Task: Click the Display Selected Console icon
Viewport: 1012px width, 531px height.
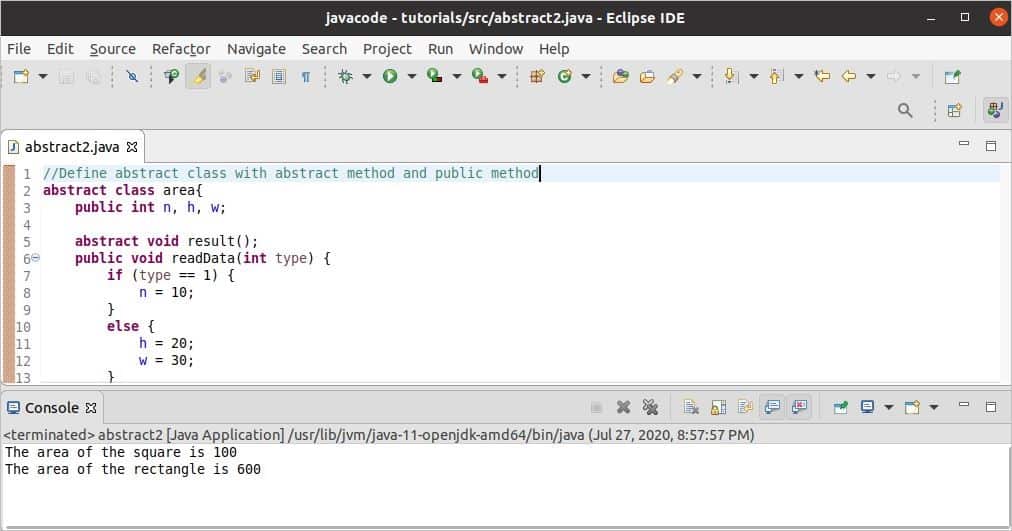Action: 868,407
